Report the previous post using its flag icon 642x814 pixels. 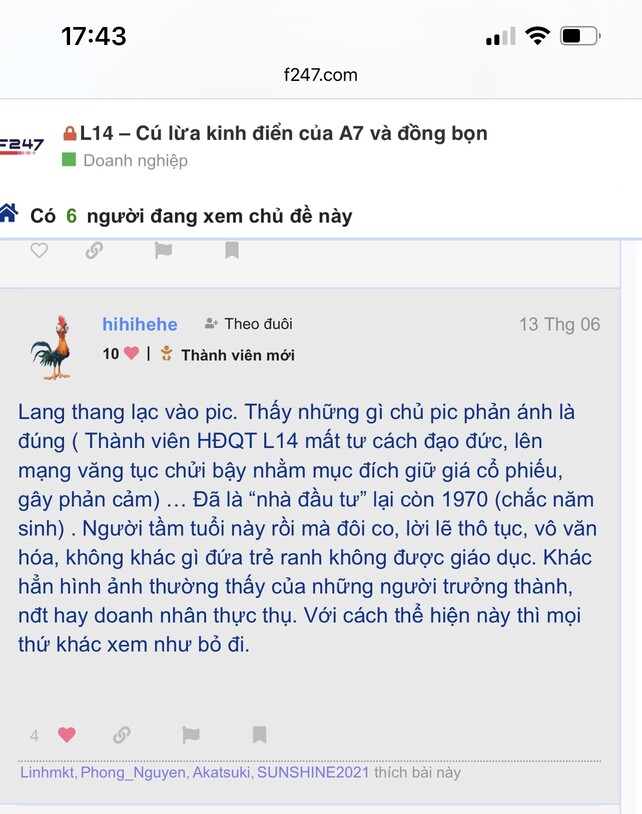[163, 250]
